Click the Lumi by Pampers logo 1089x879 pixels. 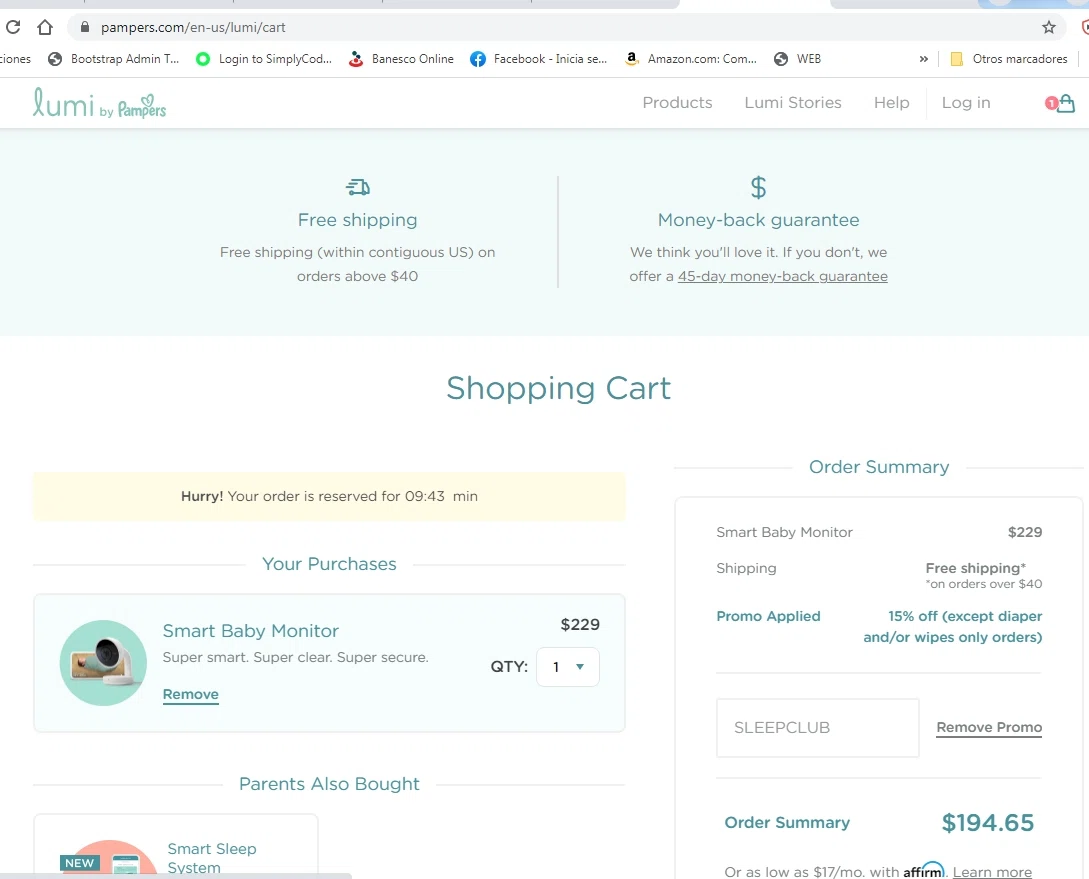[x=99, y=103]
